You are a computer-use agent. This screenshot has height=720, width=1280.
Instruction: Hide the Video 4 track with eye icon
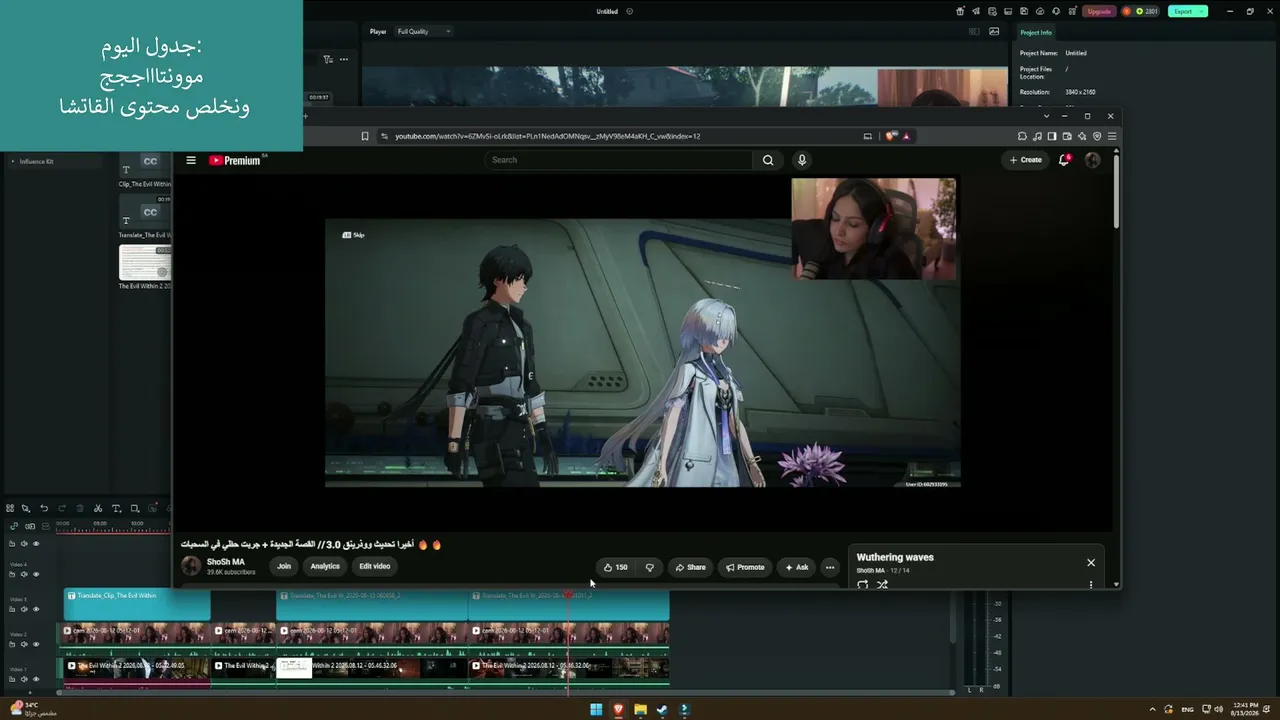pos(36,574)
